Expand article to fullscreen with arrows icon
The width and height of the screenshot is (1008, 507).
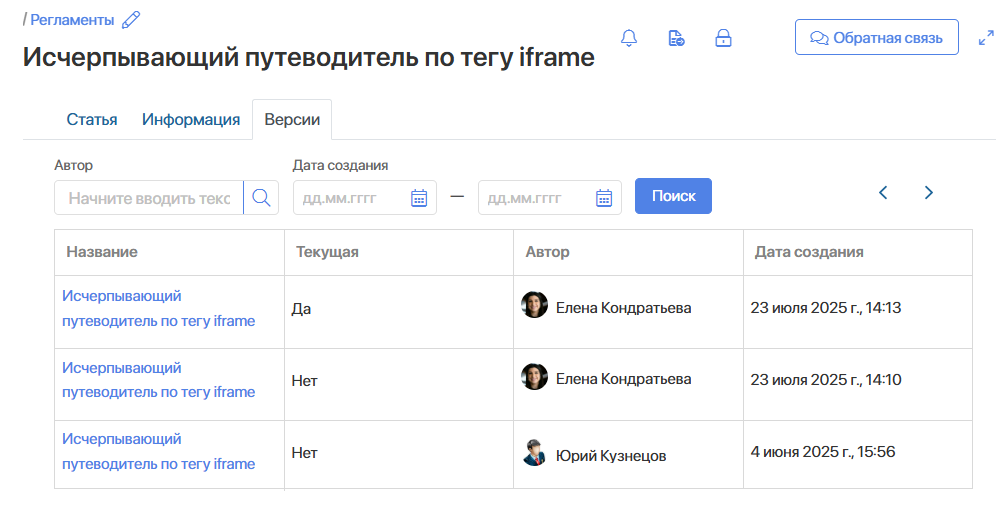click(x=986, y=38)
